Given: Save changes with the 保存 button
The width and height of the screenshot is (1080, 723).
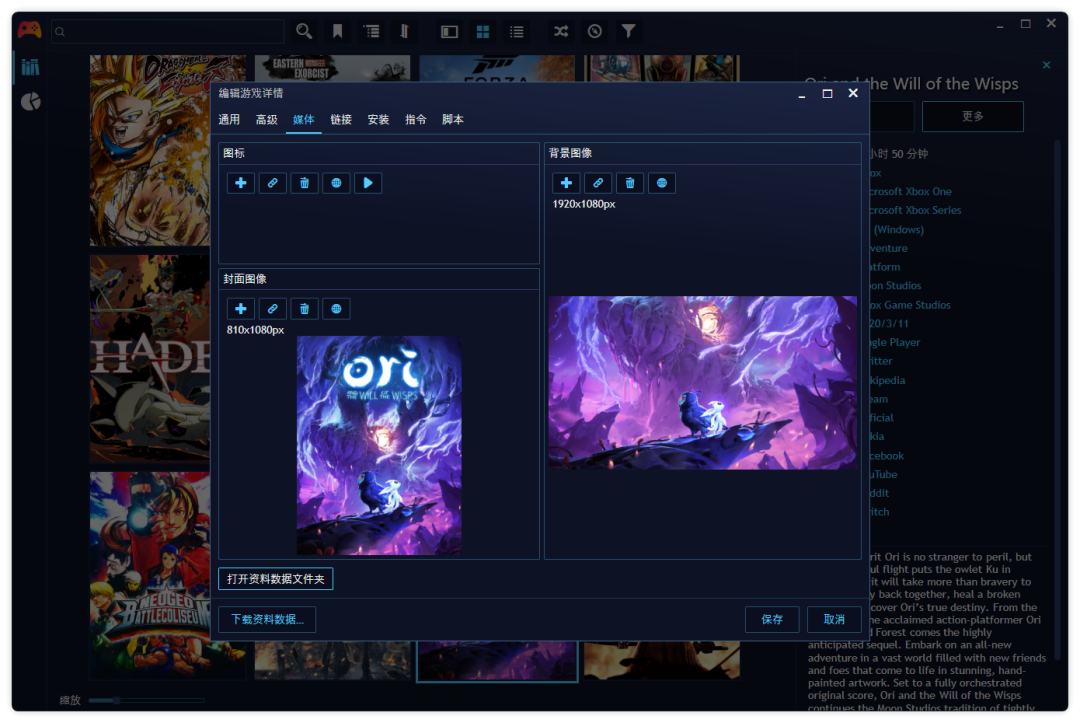Looking at the screenshot, I should [772, 620].
